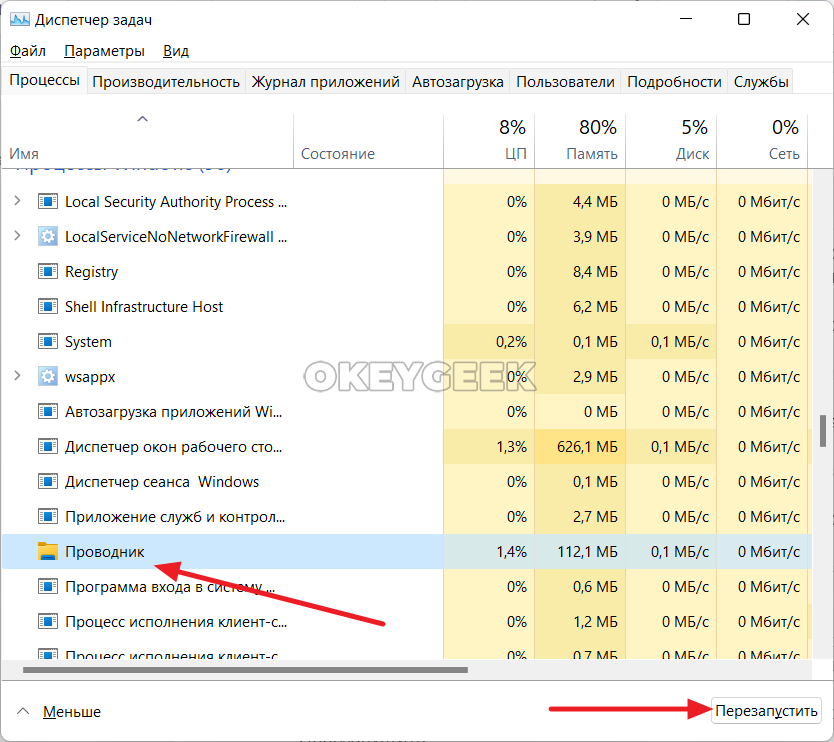Sort by the Сеть column header
This screenshot has height=742, width=834.
coord(762,141)
